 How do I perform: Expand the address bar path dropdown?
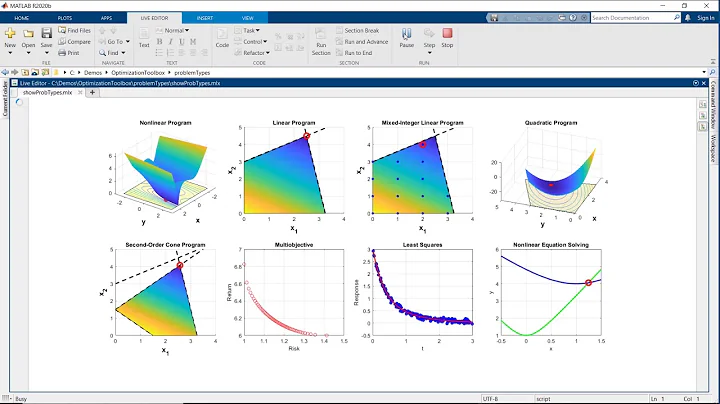[x=704, y=72]
